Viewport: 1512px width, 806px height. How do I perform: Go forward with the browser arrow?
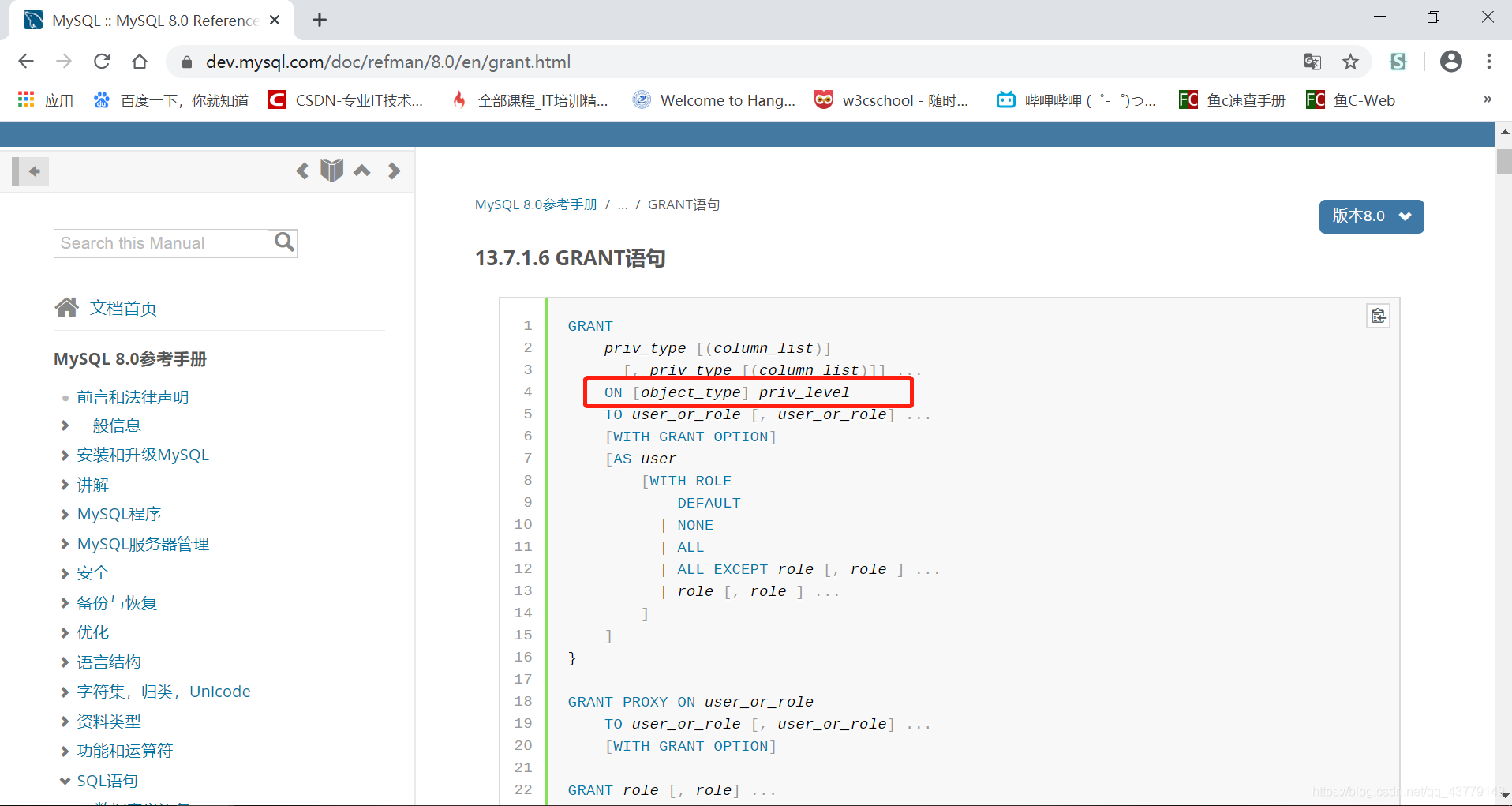coord(64,62)
